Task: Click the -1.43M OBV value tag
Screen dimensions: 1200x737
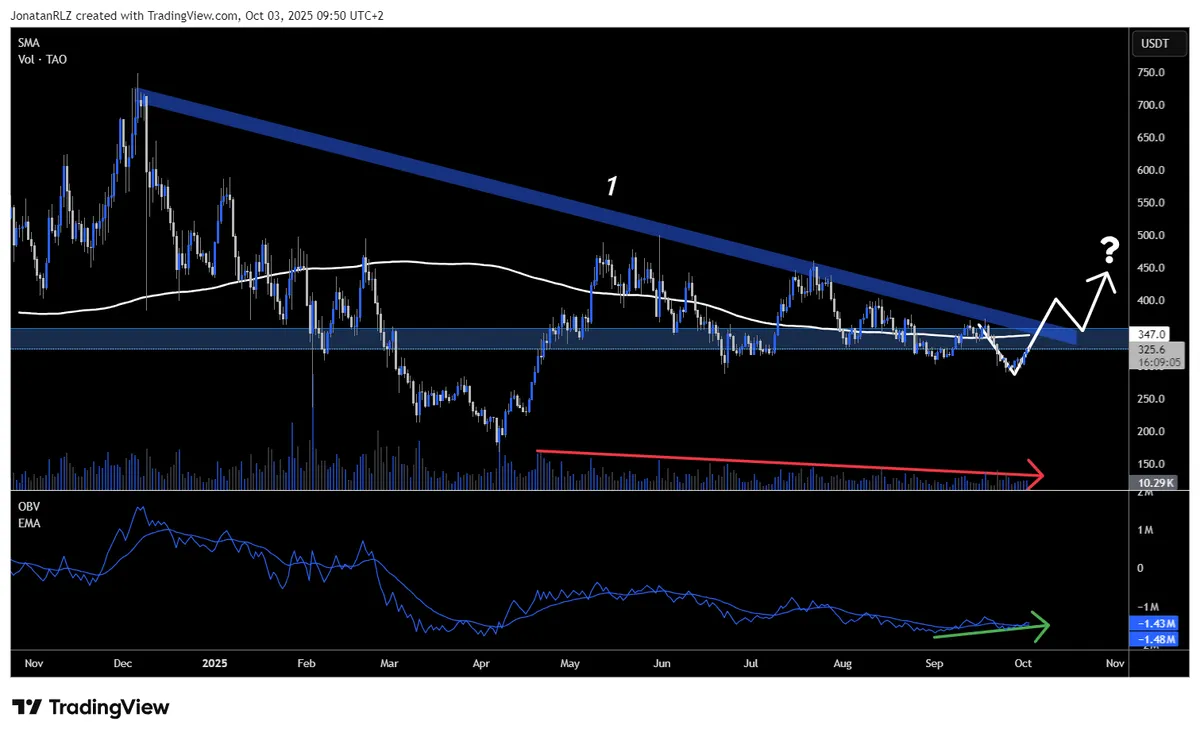Action: (x=1155, y=623)
